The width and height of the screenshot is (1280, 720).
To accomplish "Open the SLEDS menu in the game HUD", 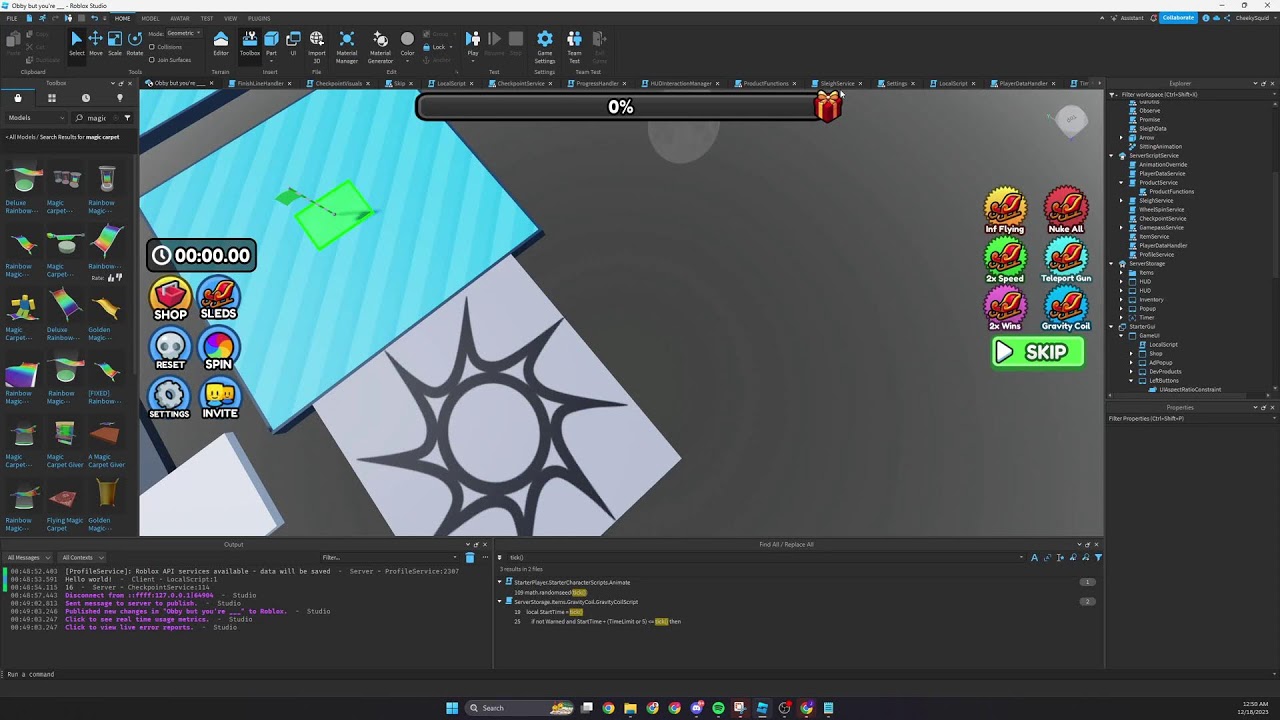I will click(x=218, y=300).
